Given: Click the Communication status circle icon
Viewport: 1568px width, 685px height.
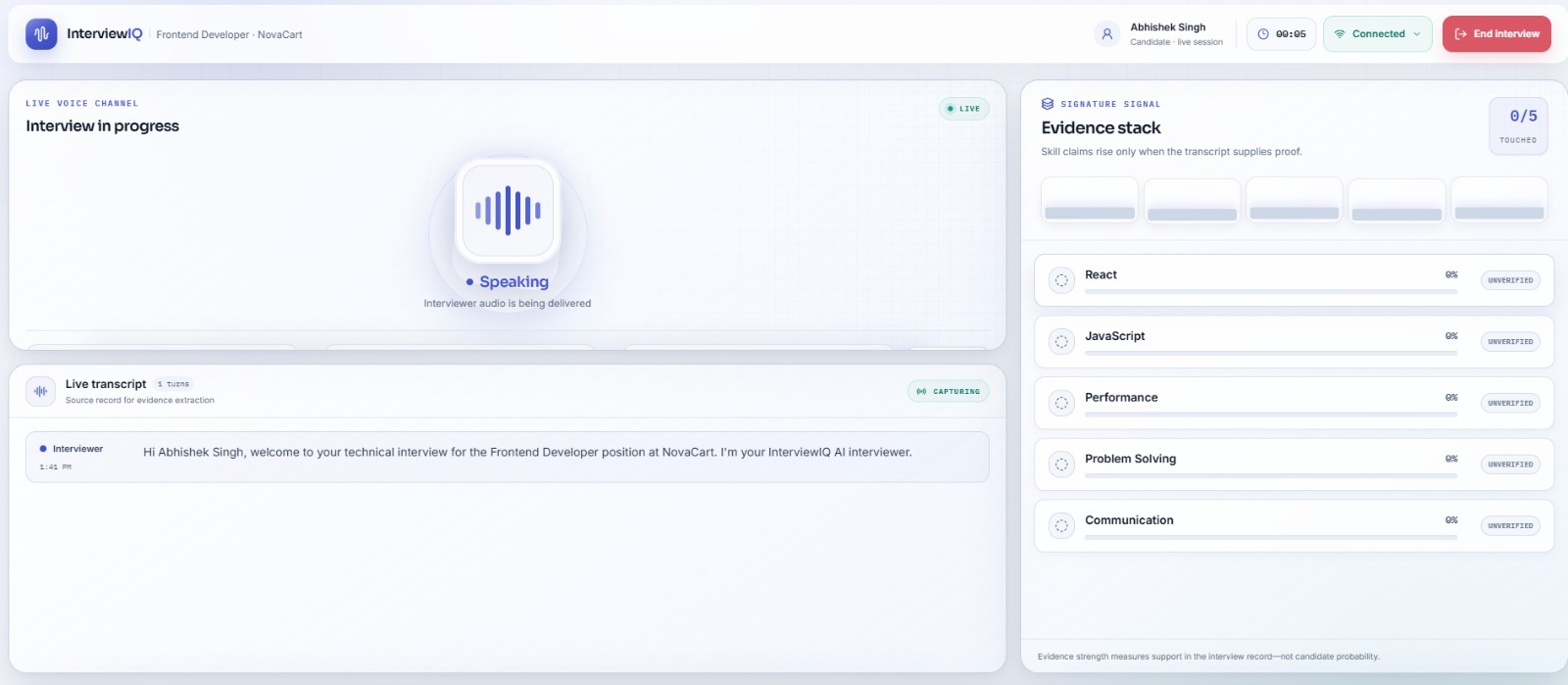Looking at the screenshot, I should pos(1061,525).
